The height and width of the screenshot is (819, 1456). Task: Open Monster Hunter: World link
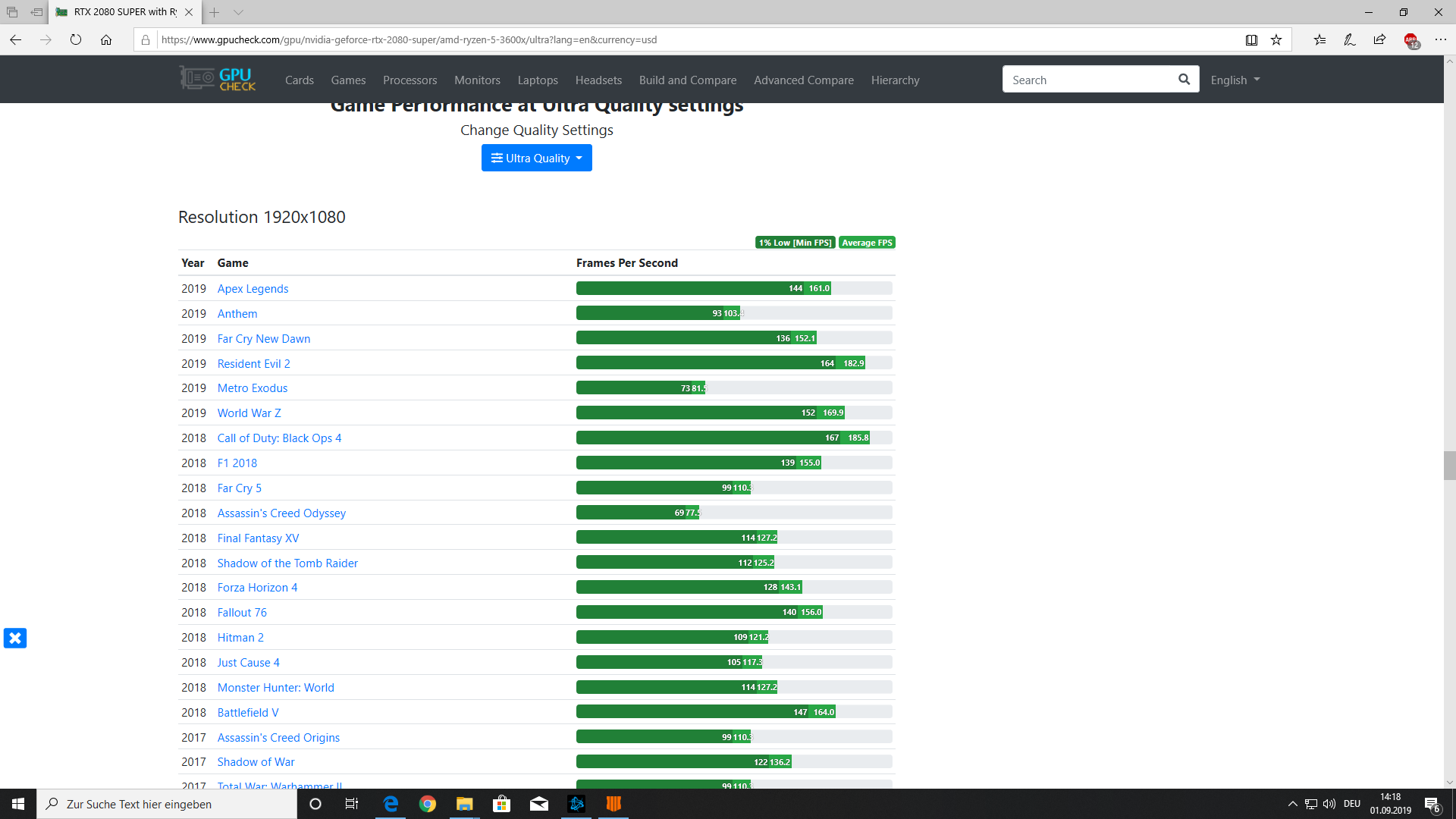pyautogui.click(x=276, y=687)
